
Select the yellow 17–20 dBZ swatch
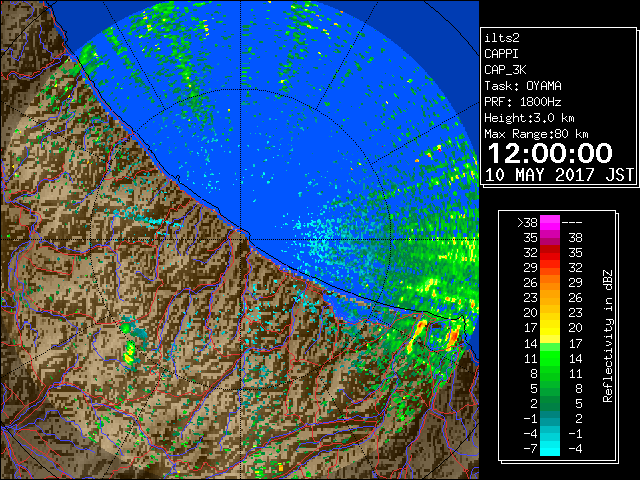550,328
